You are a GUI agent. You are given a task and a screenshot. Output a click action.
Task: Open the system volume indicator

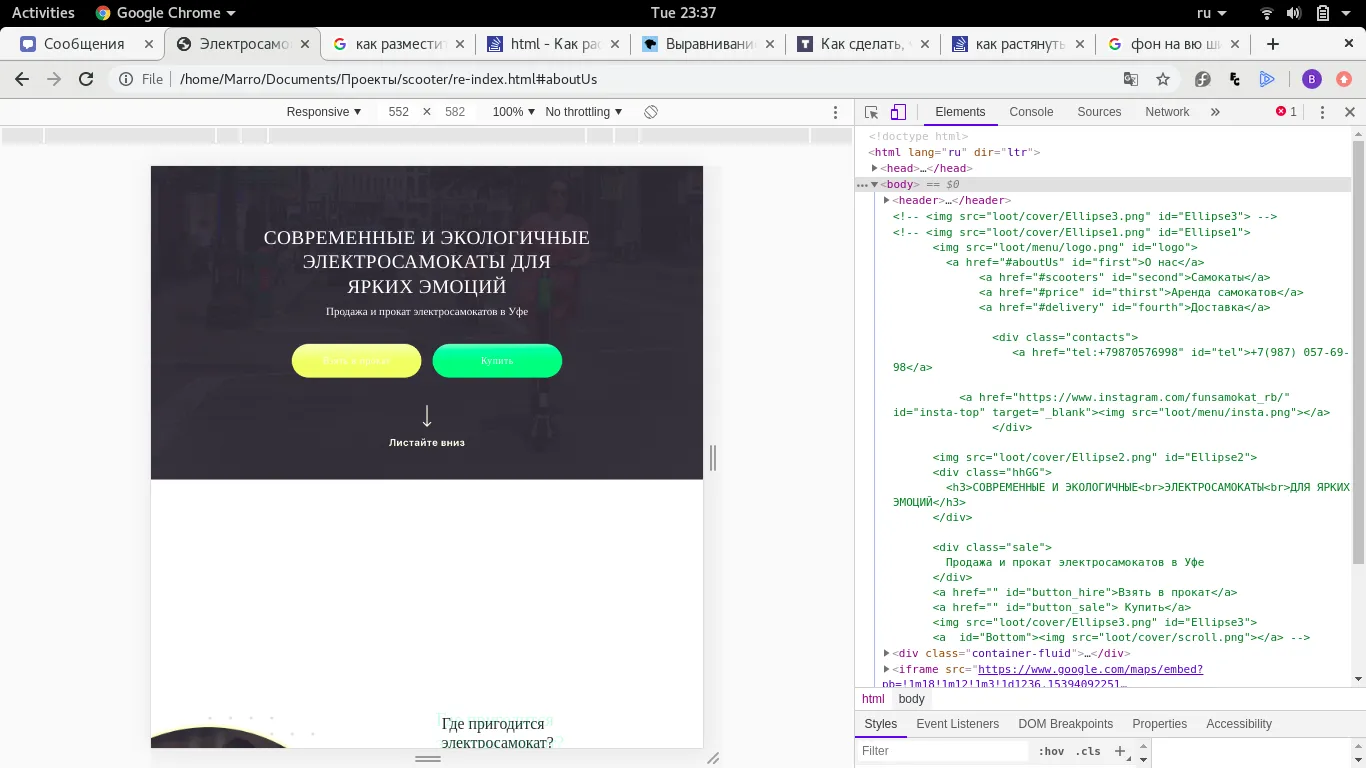[x=1294, y=13]
